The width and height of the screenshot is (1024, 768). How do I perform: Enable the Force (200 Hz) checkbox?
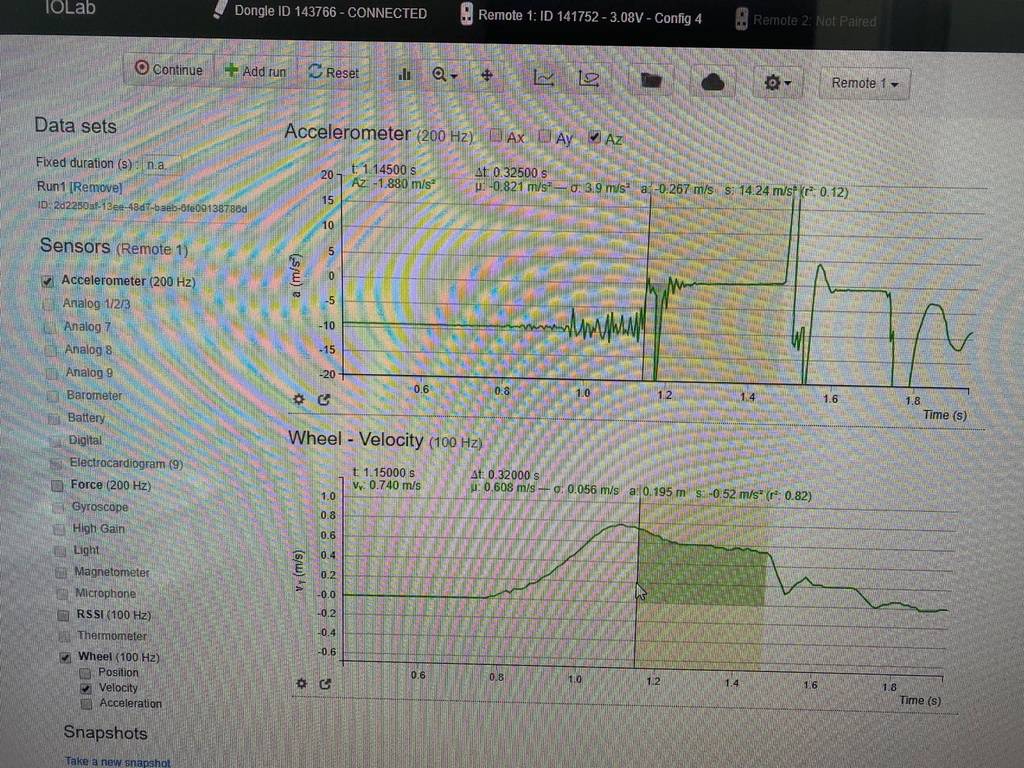57,485
